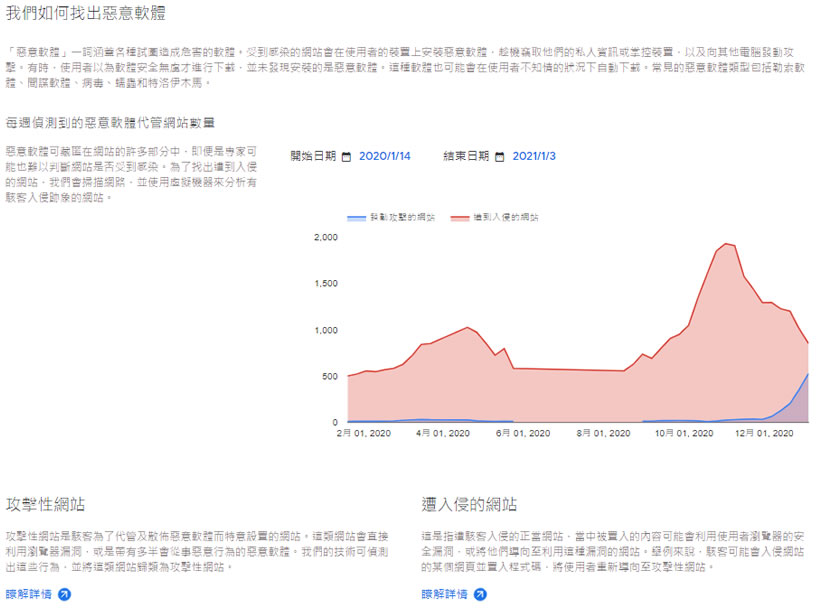Image resolution: width=820 pixels, height=608 pixels.
Task: Click the 6月 01, 2020 axis label
Action: tap(523, 433)
